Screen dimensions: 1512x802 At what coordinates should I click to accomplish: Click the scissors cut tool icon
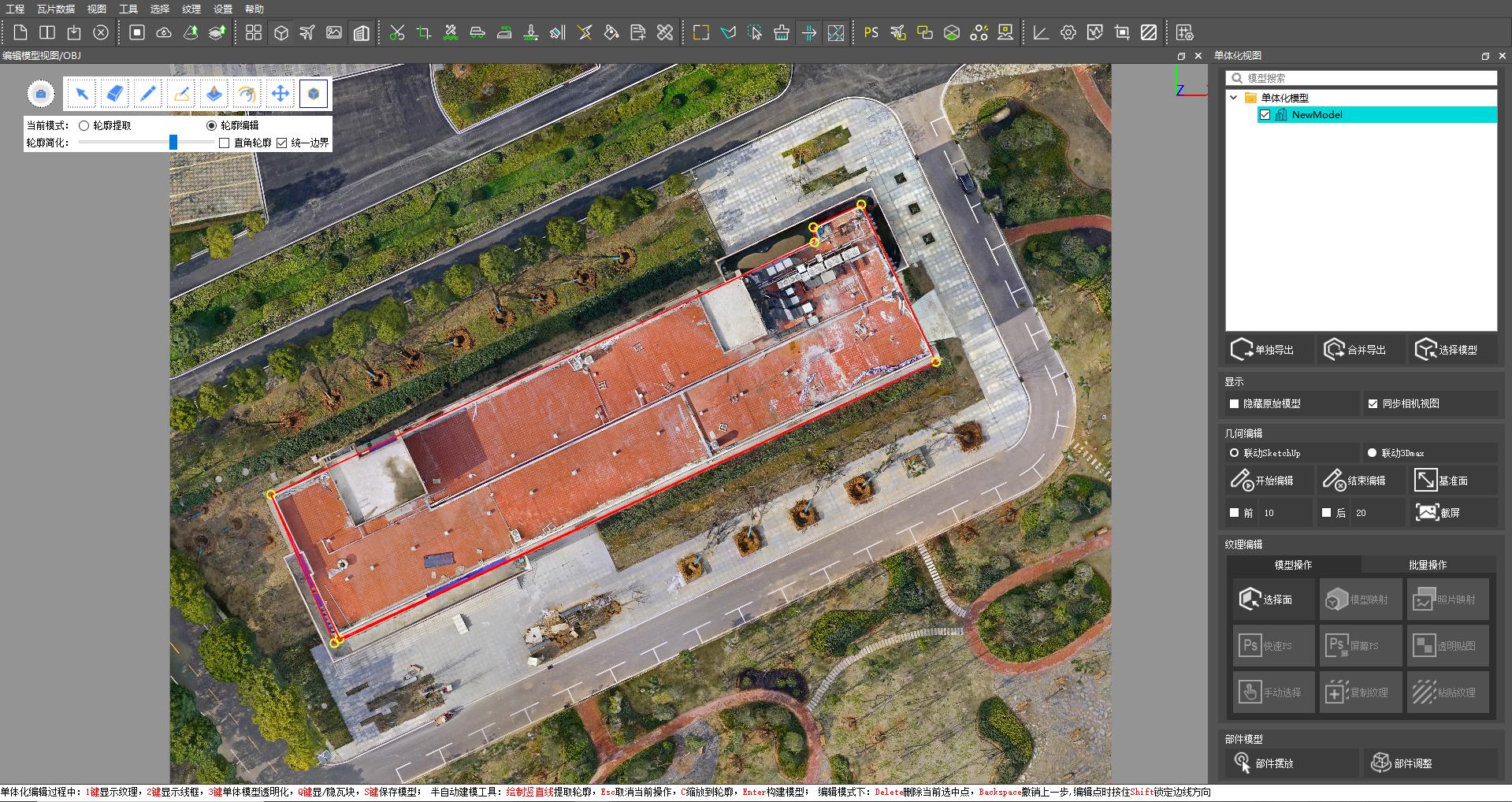coord(397,32)
